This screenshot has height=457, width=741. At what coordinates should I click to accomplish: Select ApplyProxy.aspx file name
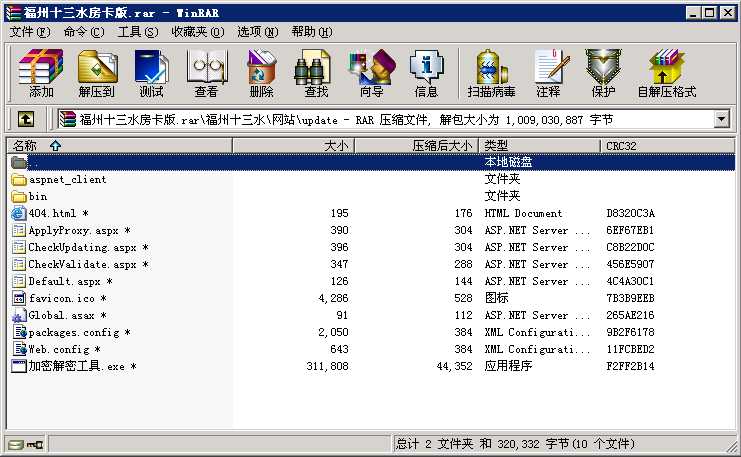(74, 231)
